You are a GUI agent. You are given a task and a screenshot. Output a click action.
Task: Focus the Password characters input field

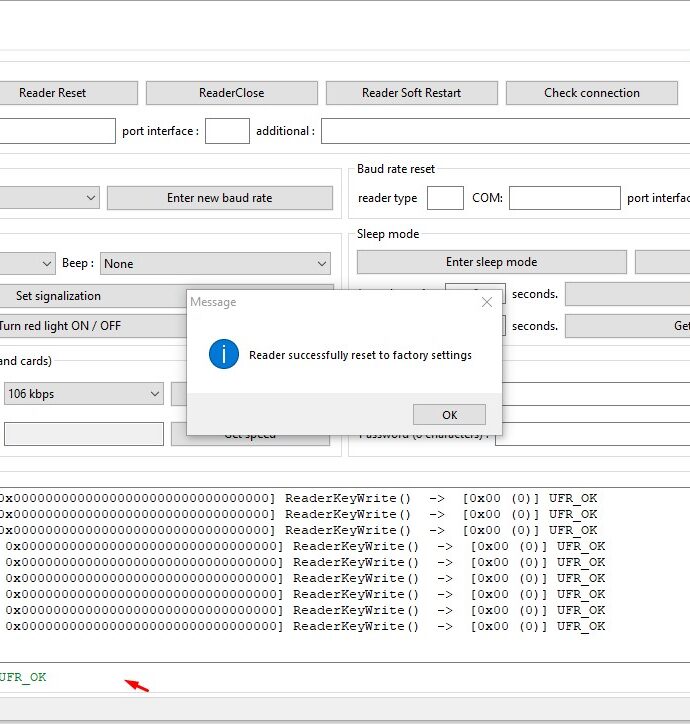pos(593,434)
